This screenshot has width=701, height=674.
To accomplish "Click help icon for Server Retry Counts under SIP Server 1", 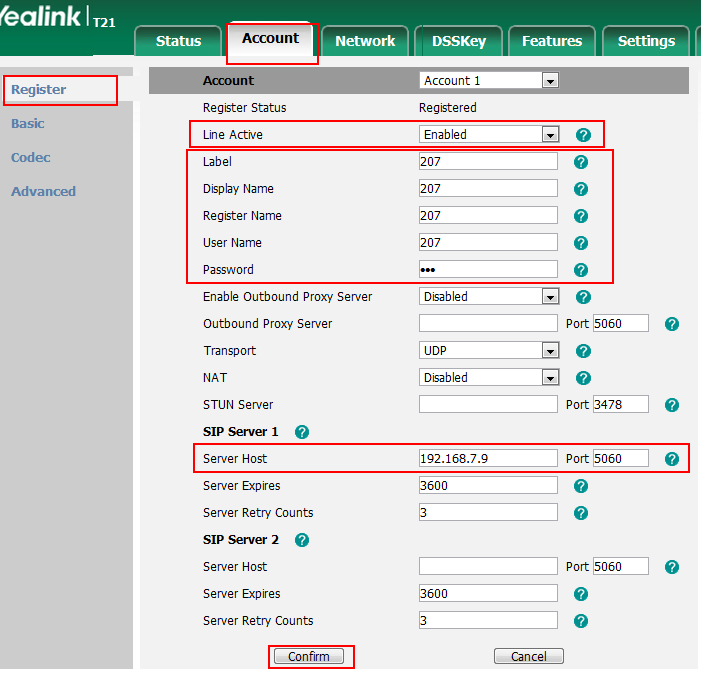I will coord(581,513).
